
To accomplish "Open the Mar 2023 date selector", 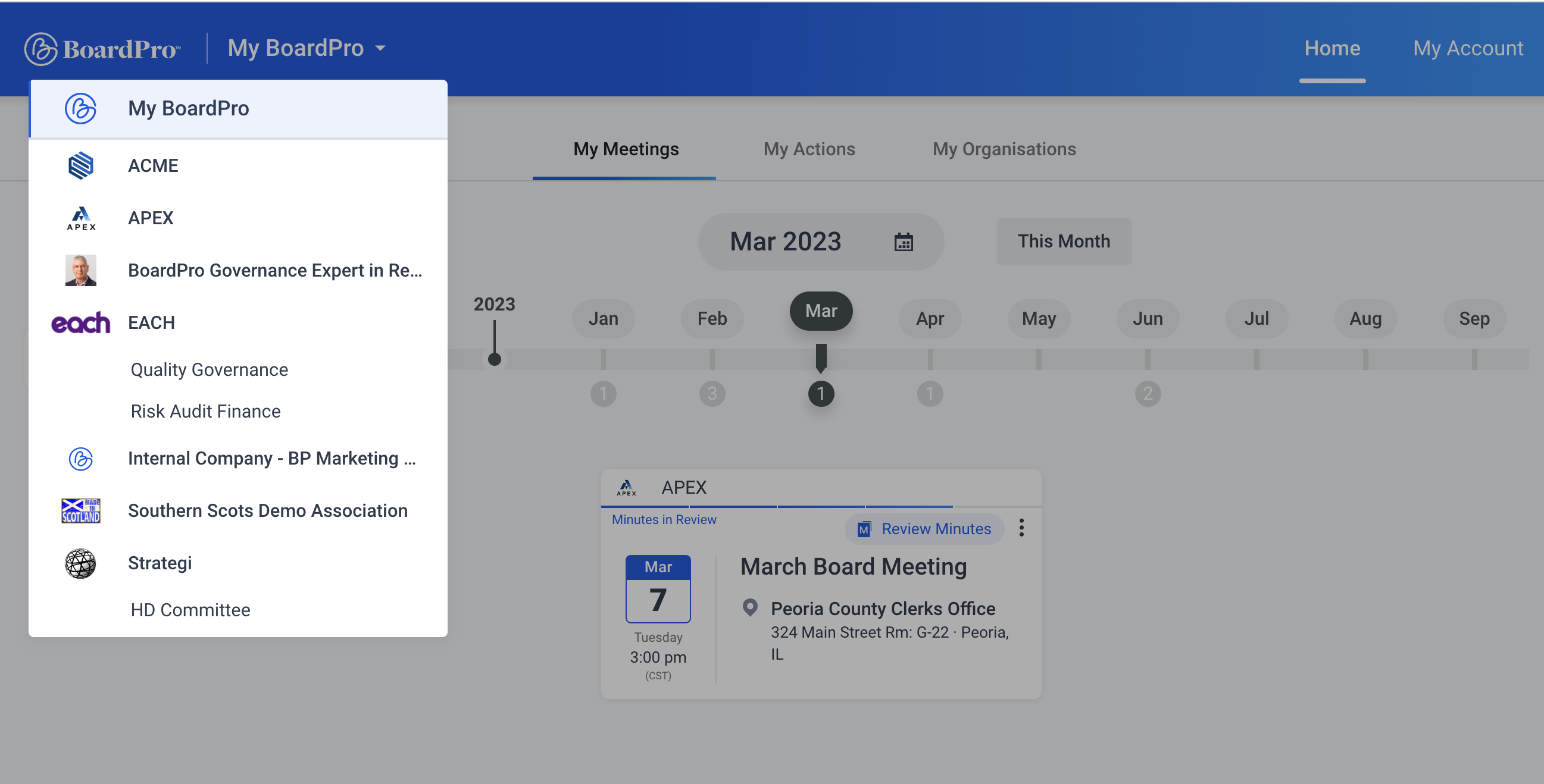I will pyautogui.click(x=821, y=242).
